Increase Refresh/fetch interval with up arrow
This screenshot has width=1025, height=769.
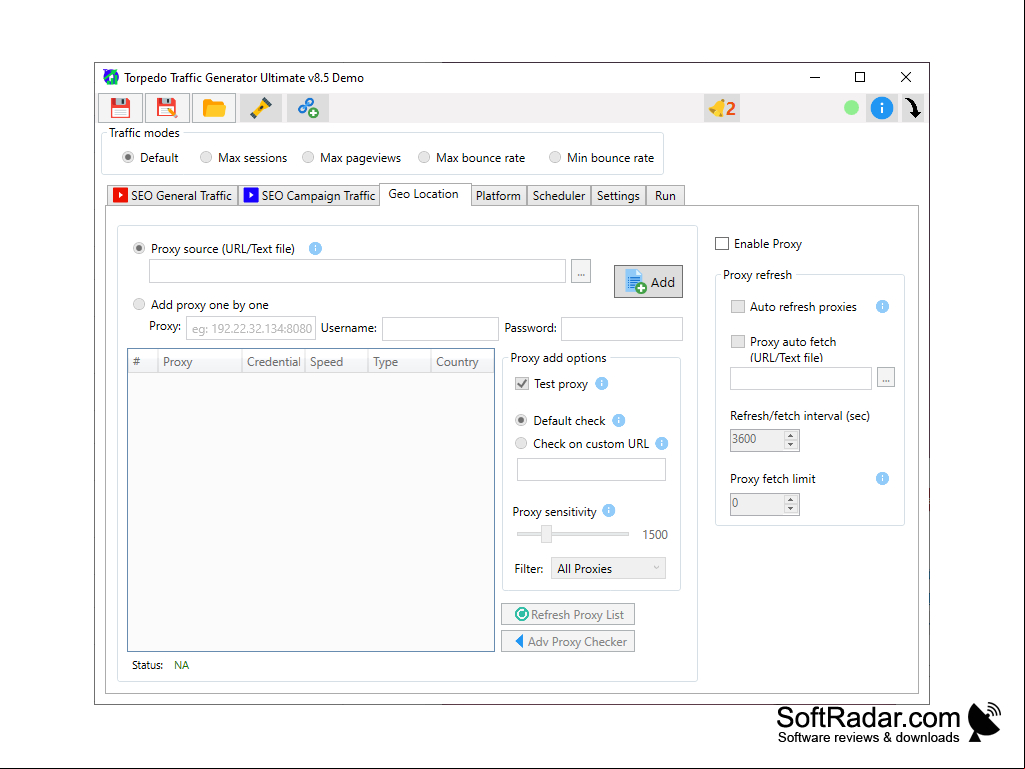[x=791, y=435]
